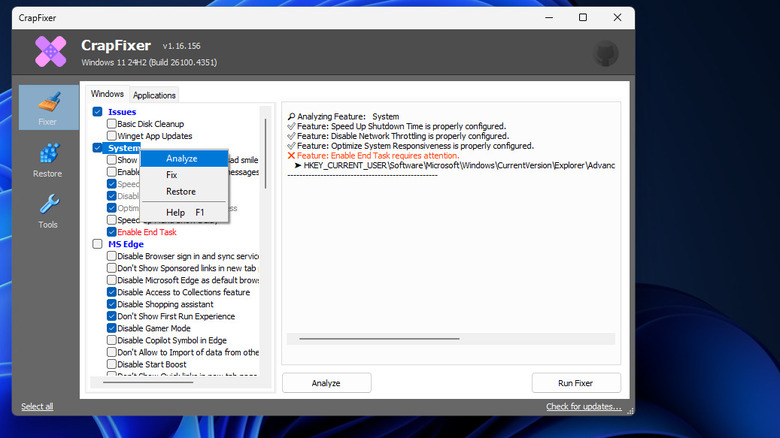Switch to the Applications tab
The width and height of the screenshot is (780, 438).
[154, 95]
